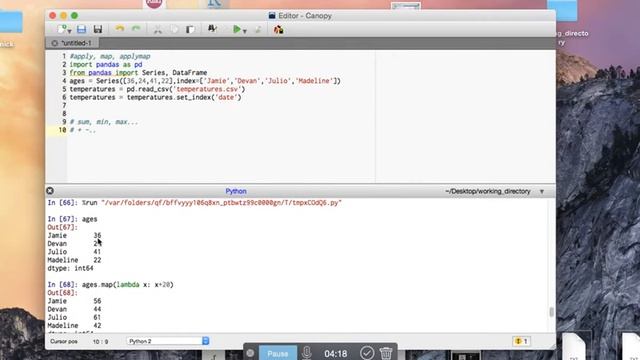640x360 pixels.
Task: Discard recording with the trash icon
Action: click(x=386, y=353)
